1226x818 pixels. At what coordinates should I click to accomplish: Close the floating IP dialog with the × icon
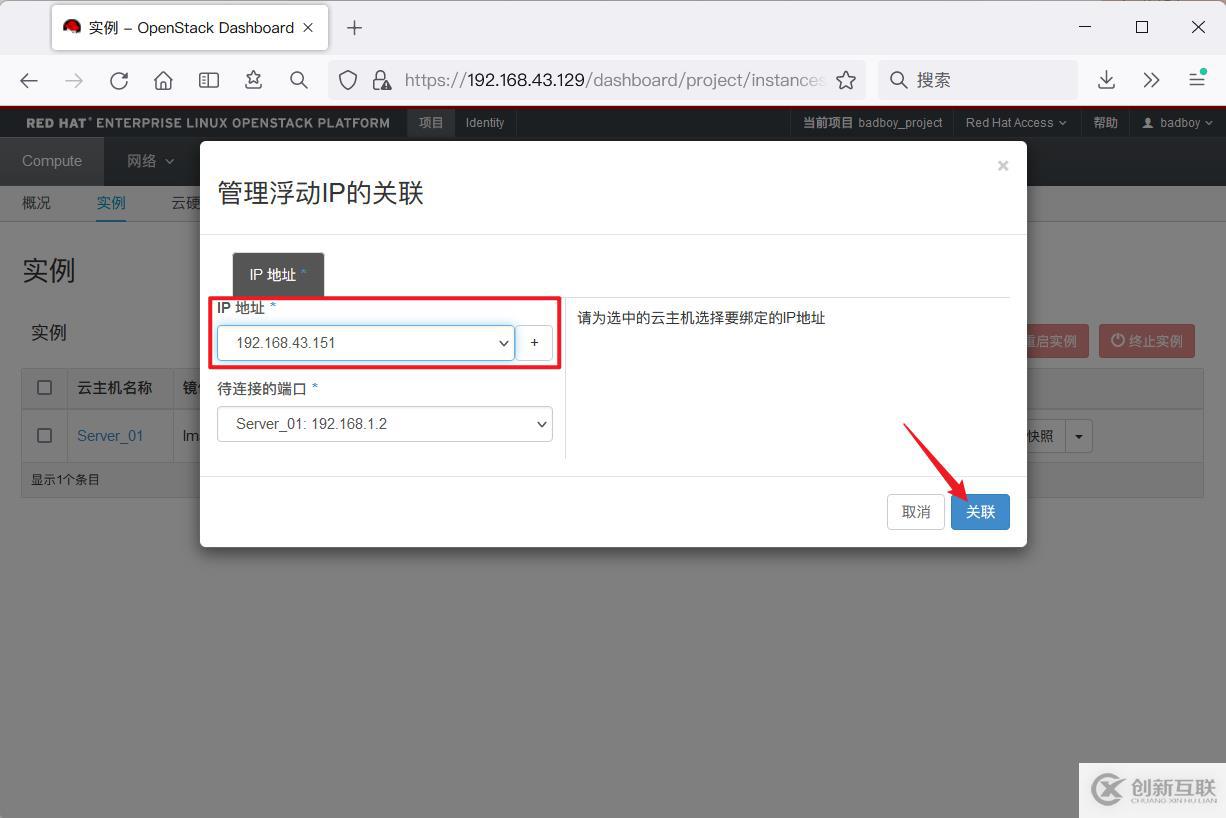click(x=1003, y=166)
